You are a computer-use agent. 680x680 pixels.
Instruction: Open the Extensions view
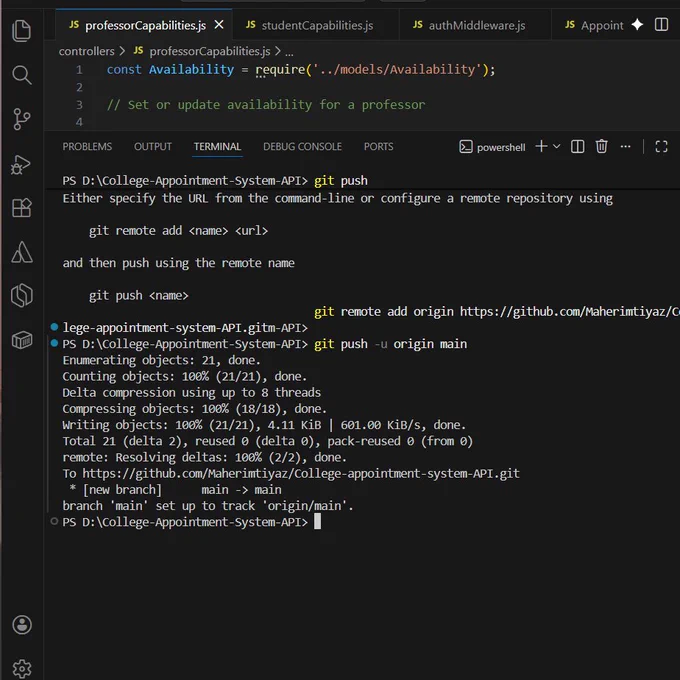tap(22, 208)
